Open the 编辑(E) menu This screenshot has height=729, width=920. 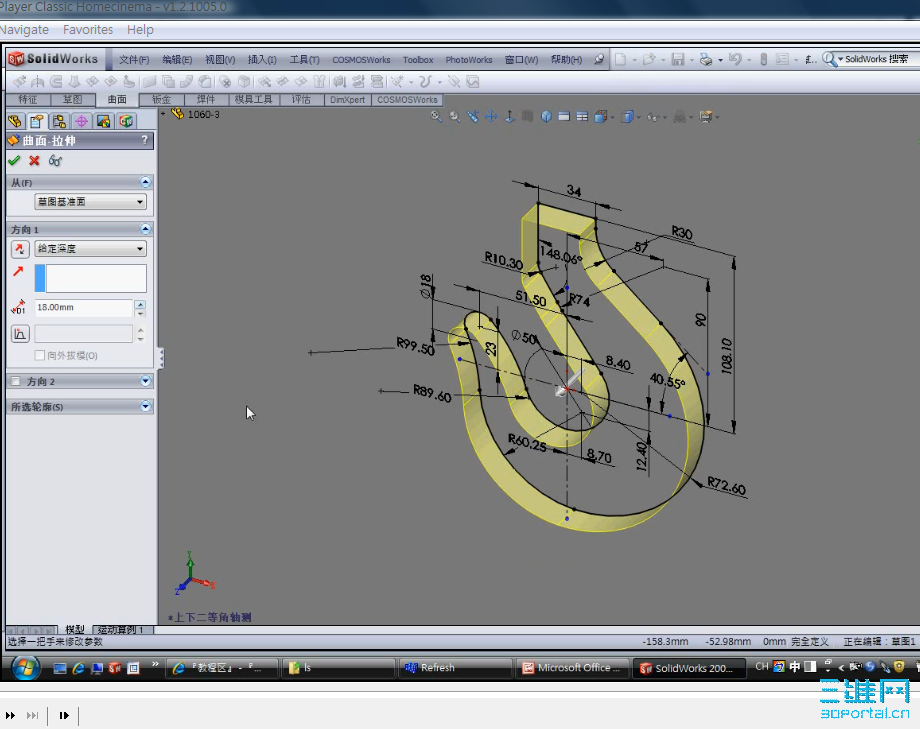coord(177,59)
